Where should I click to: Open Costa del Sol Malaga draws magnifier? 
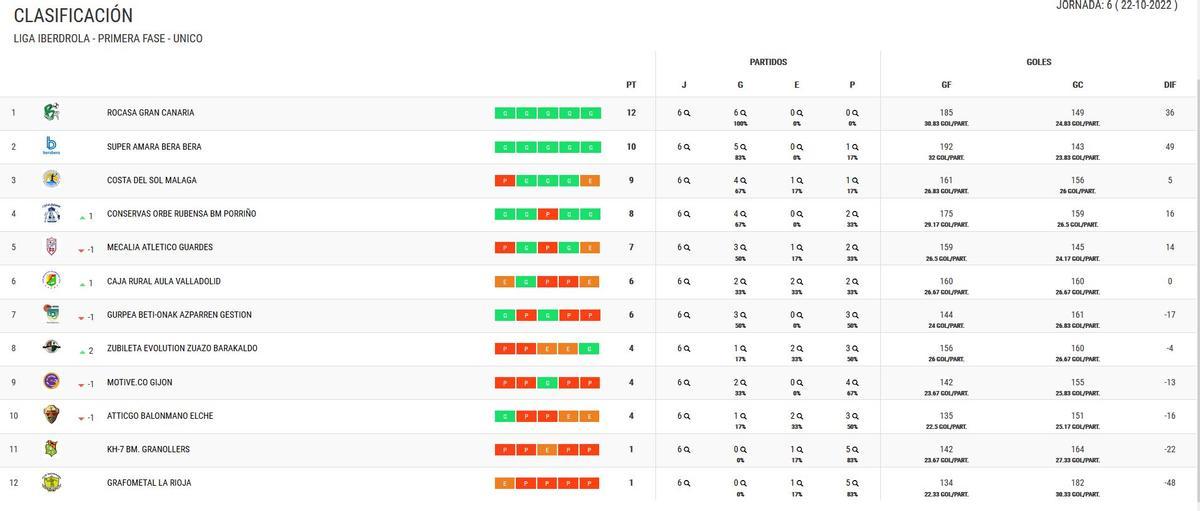coord(799,180)
